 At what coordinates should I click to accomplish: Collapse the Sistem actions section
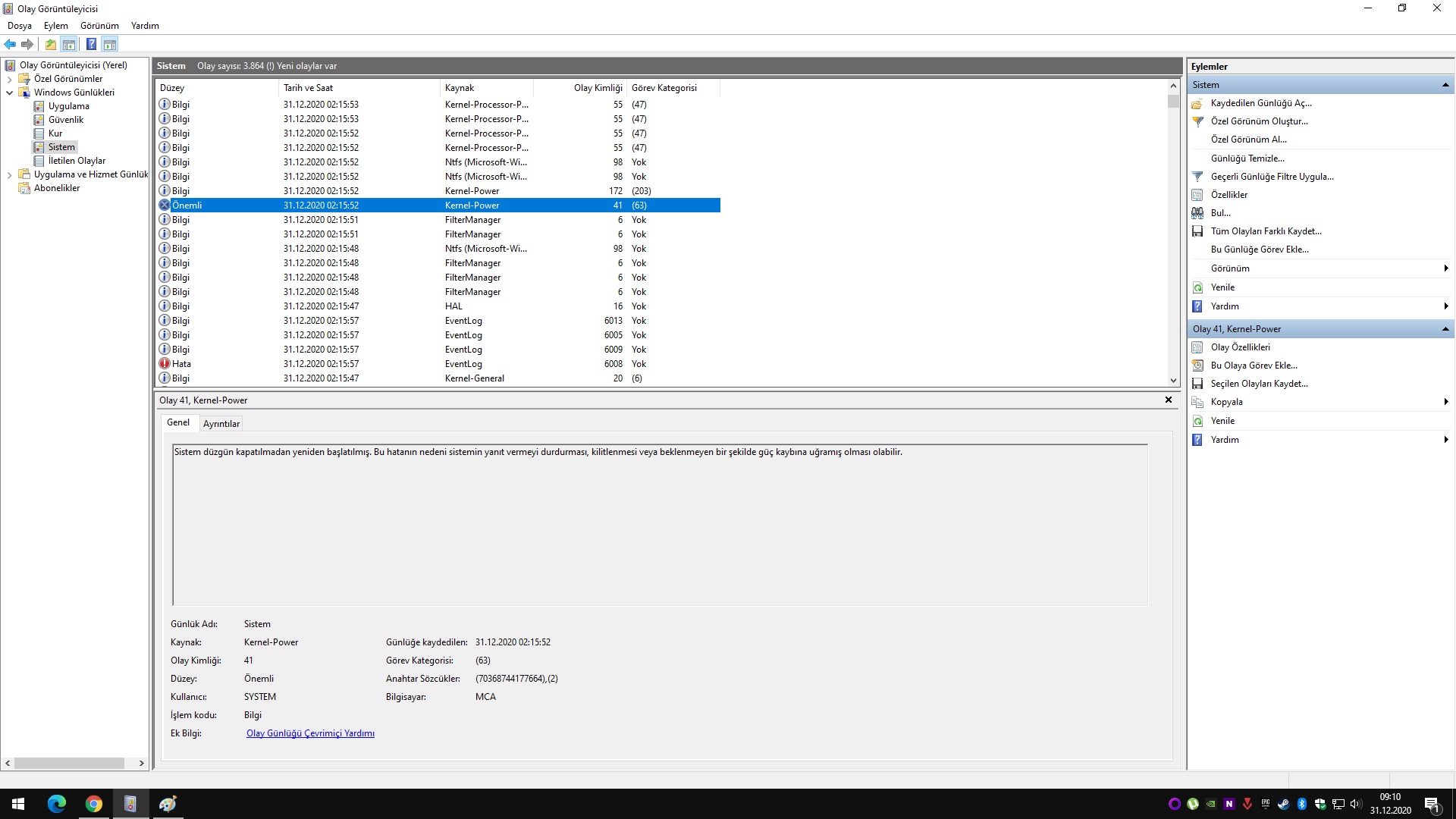[1445, 85]
